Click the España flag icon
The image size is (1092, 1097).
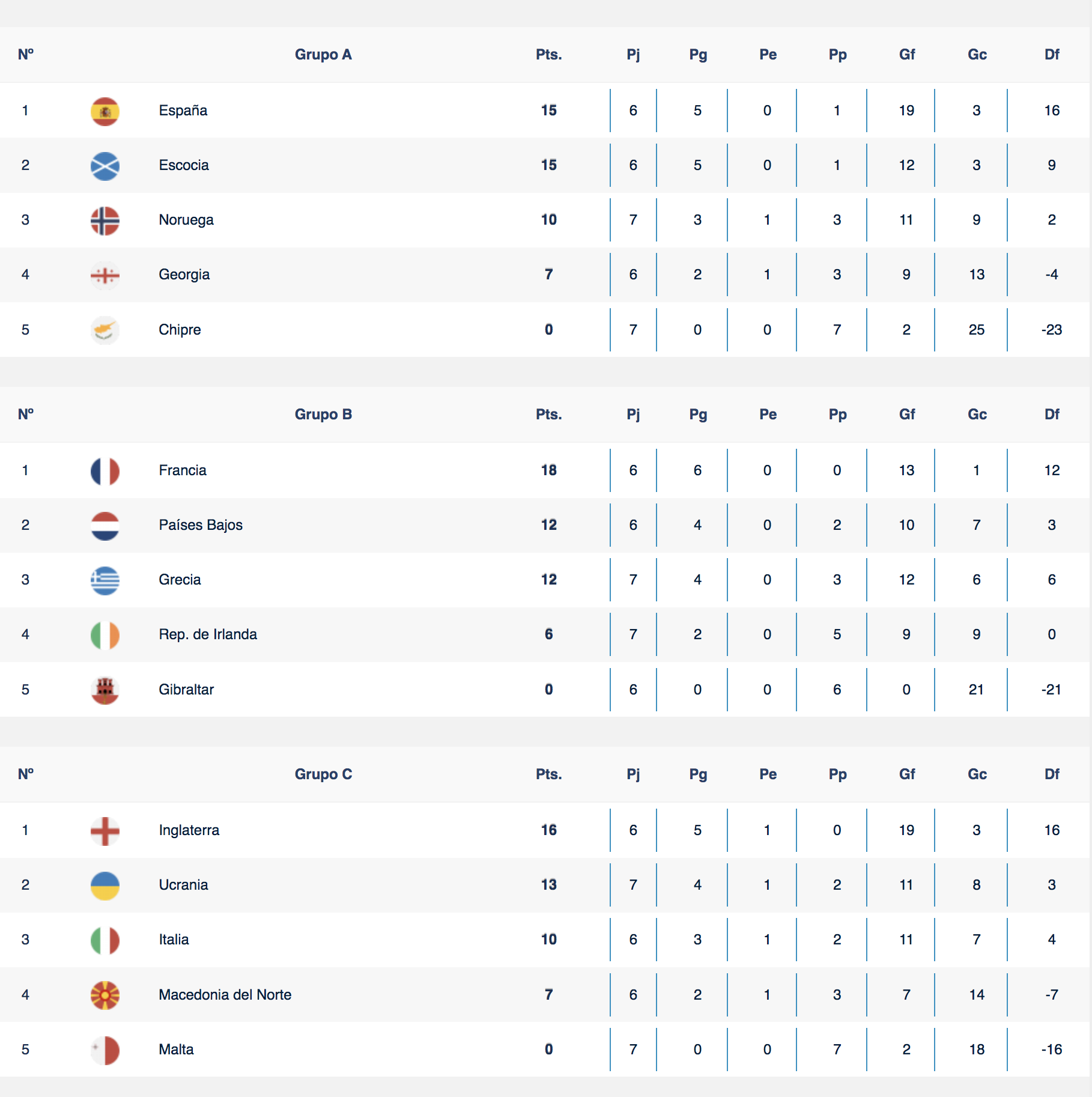pos(105,111)
